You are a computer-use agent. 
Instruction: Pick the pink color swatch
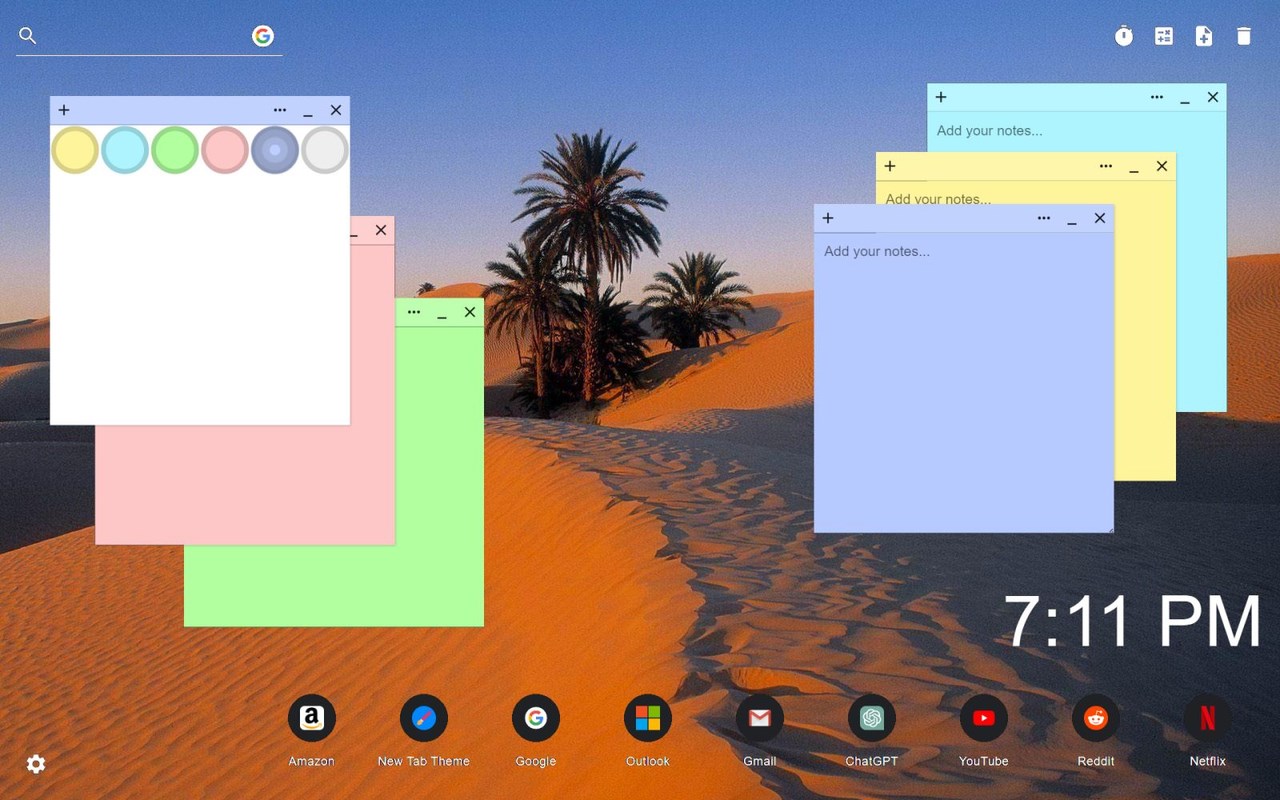pyautogui.click(x=225, y=150)
